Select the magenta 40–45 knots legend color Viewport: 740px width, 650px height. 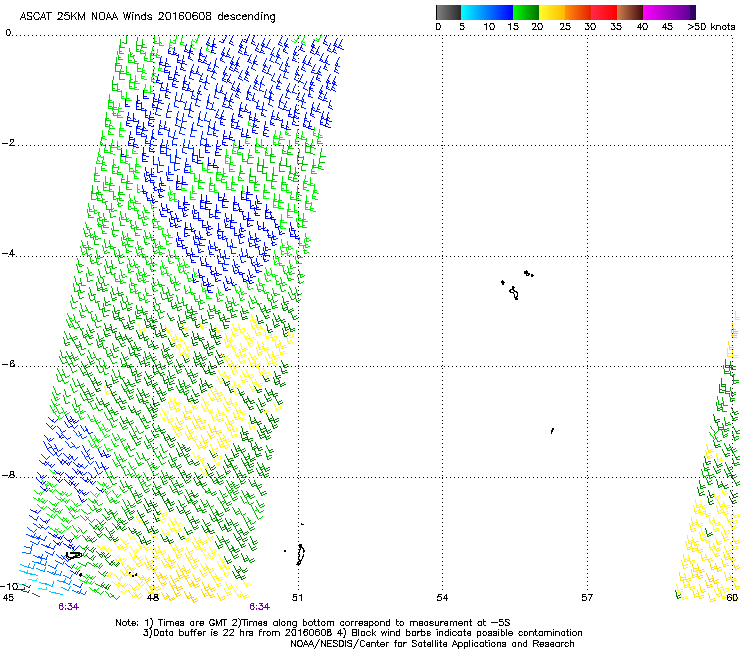(x=656, y=12)
